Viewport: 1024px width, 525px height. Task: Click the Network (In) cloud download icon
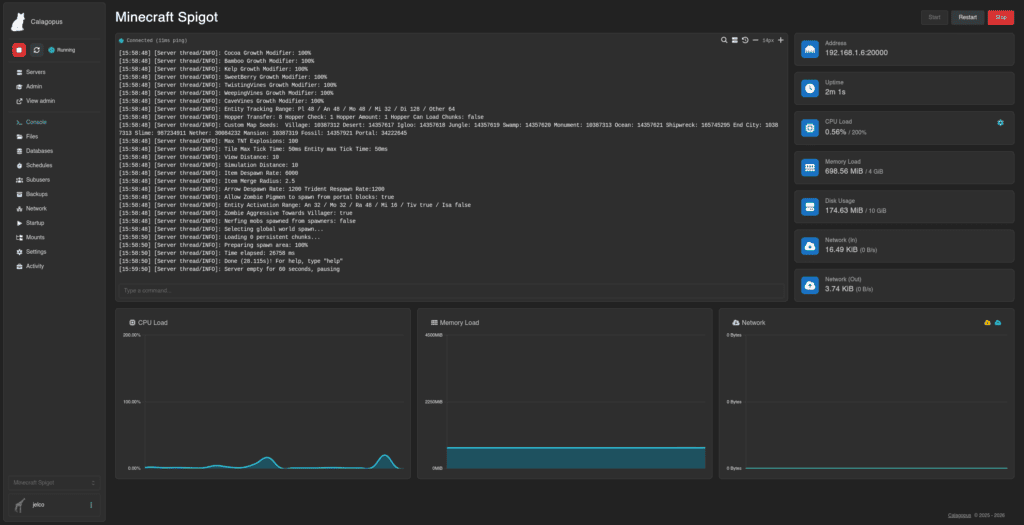pyautogui.click(x=810, y=246)
